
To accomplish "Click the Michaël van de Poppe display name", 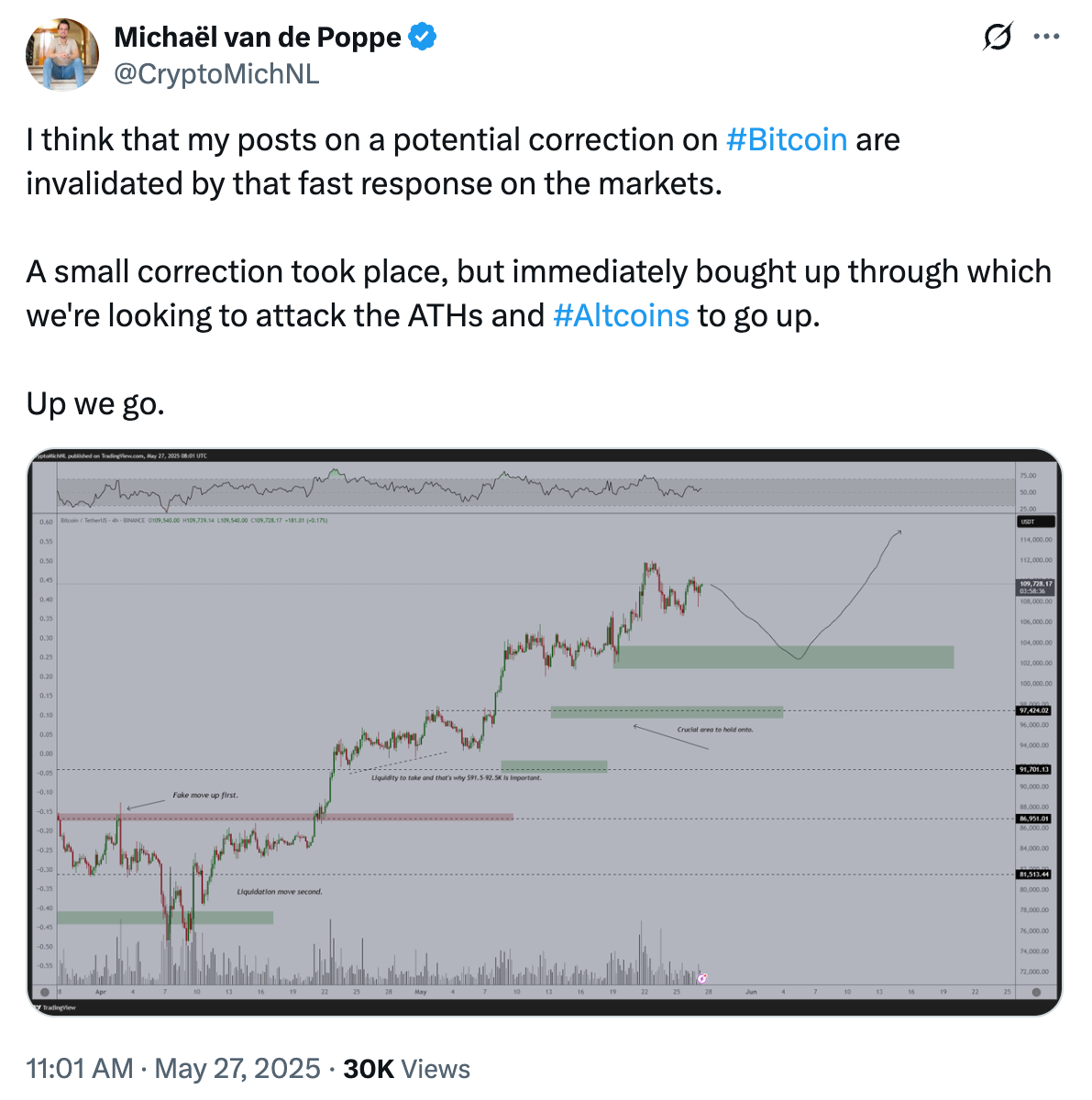I will (258, 38).
